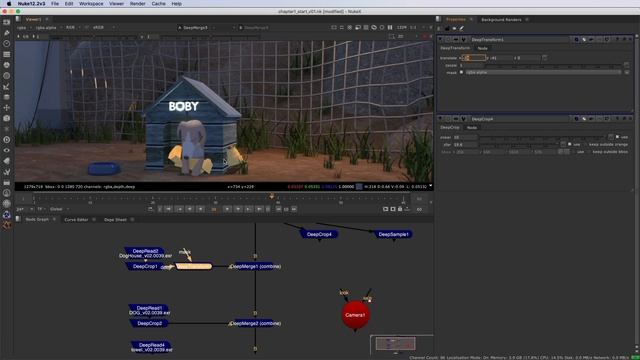Screen dimensions: 640x360
Task: Toggle the mask enable checkbox
Action: [x=461, y=72]
